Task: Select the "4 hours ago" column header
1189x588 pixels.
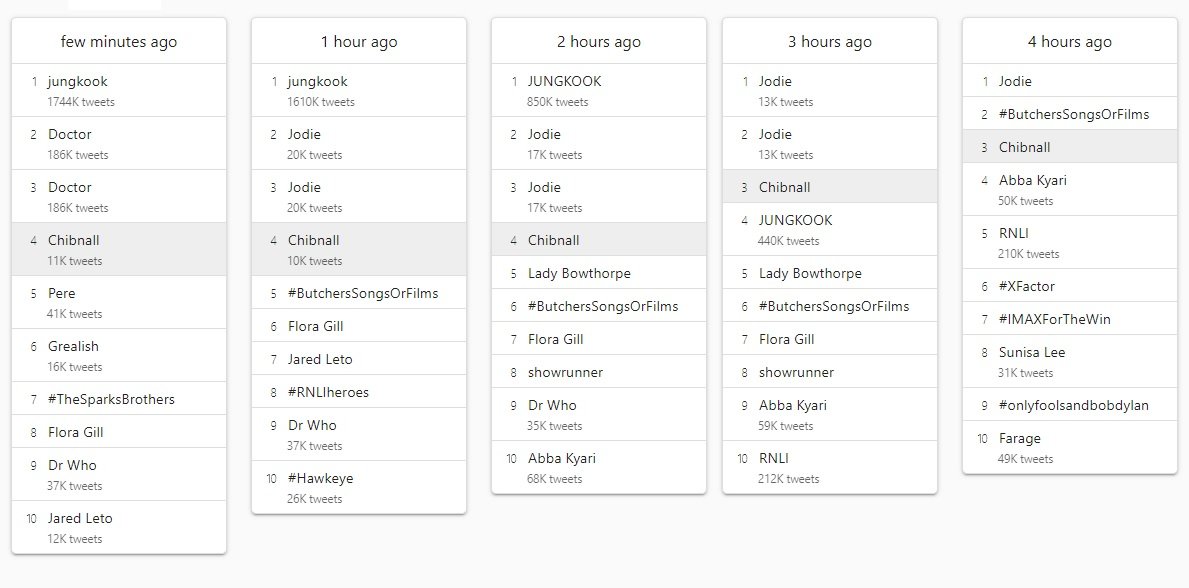Action: (1069, 42)
